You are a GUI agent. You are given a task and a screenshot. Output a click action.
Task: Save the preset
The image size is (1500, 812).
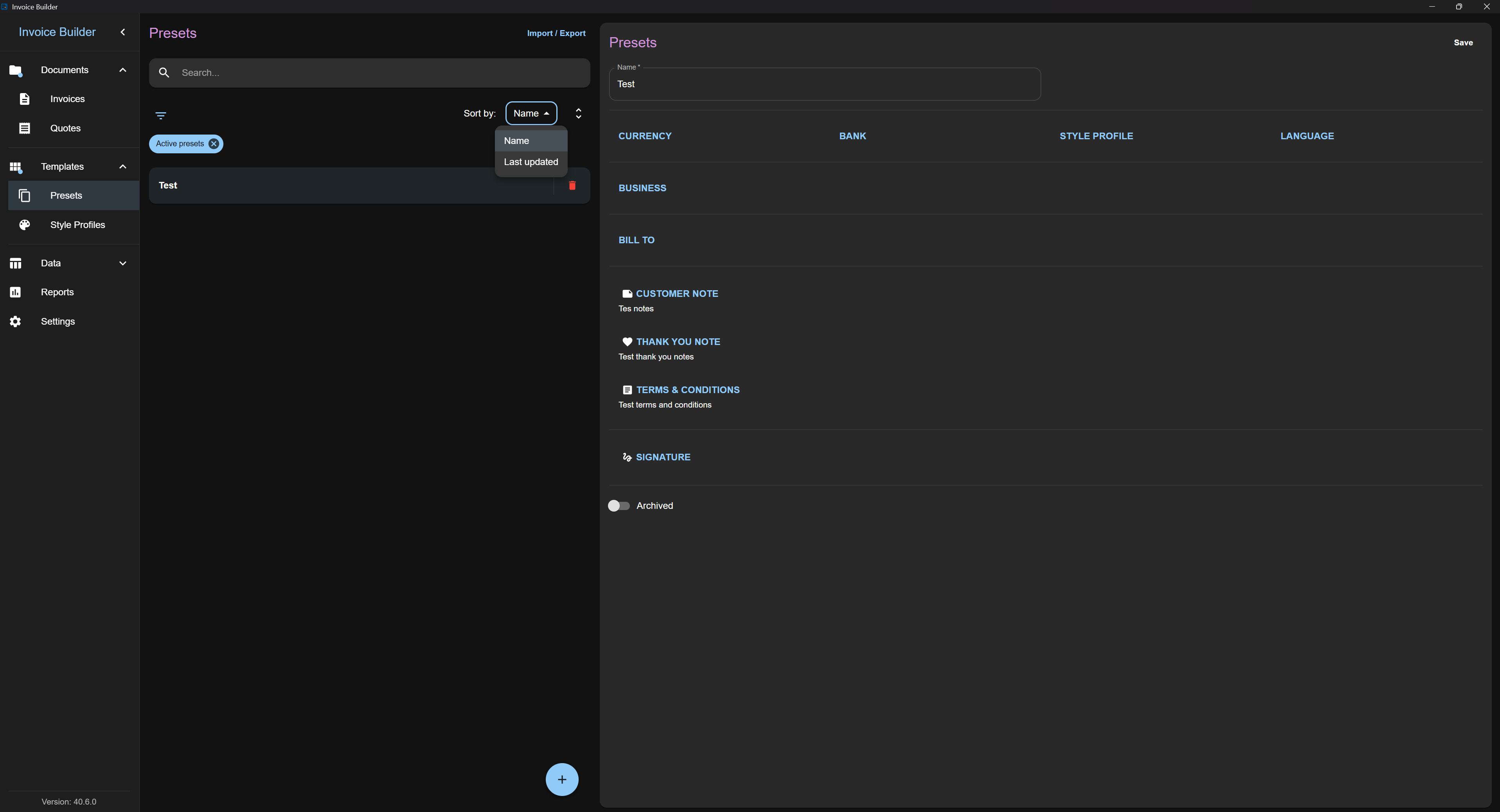tap(1463, 43)
